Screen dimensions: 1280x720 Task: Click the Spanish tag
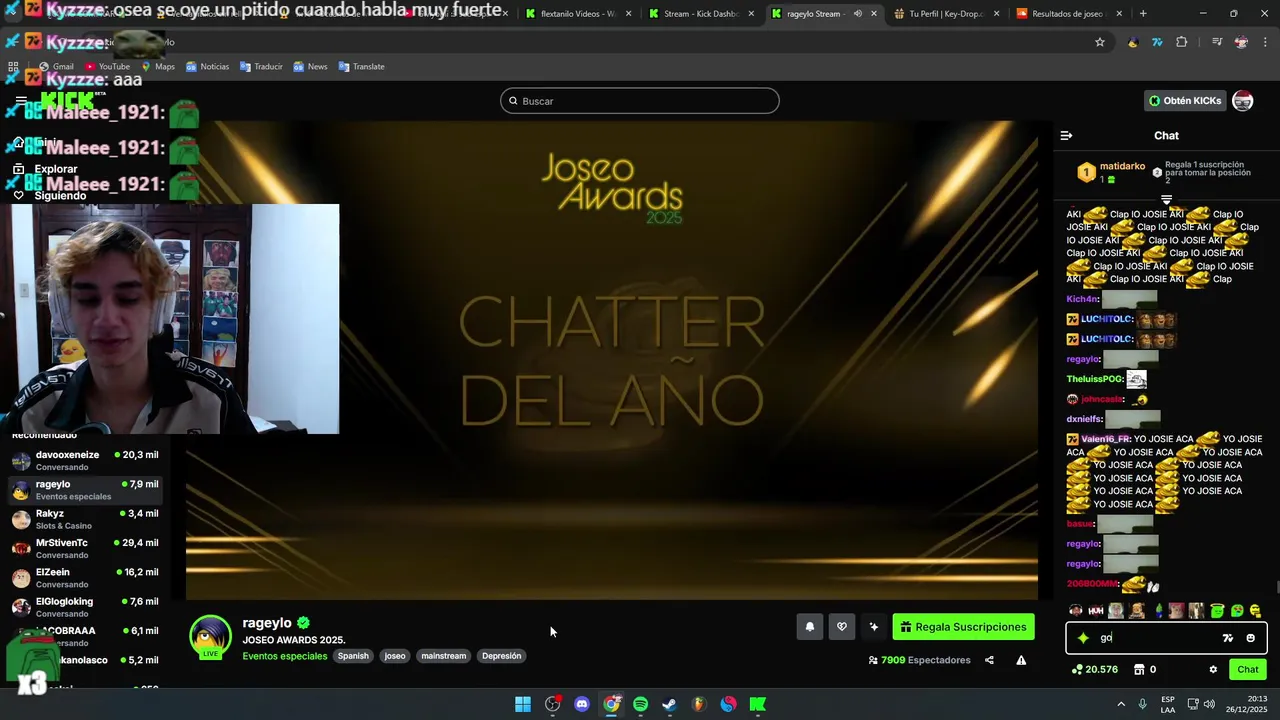click(x=353, y=656)
